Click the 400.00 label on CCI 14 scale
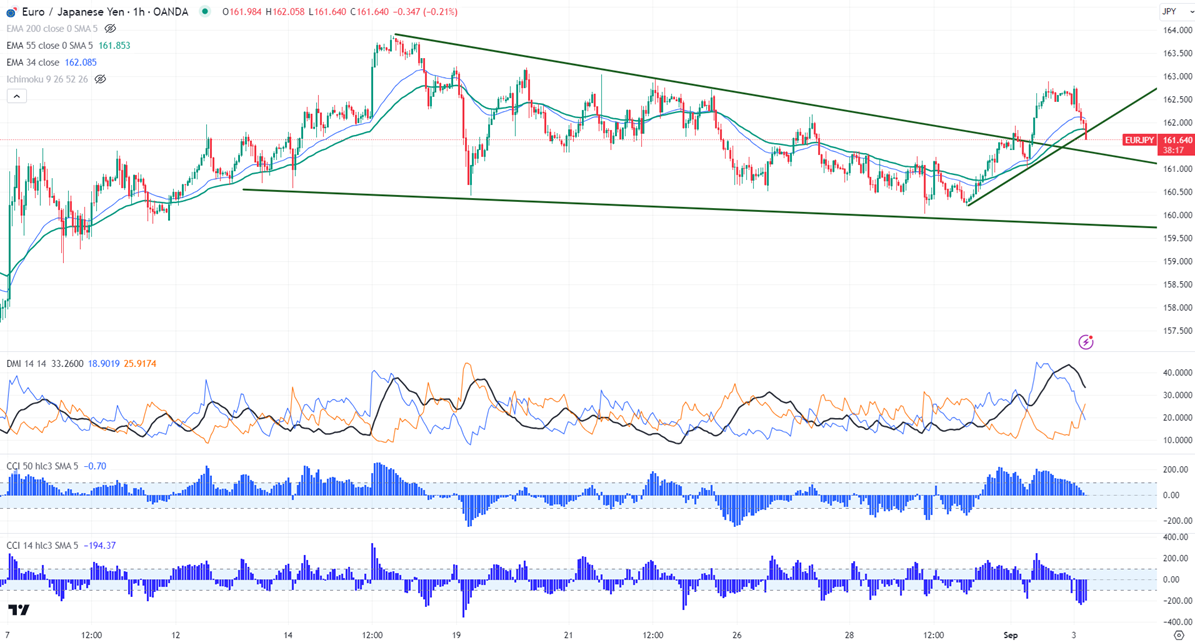The height and width of the screenshot is (643, 1195). click(x=1174, y=537)
